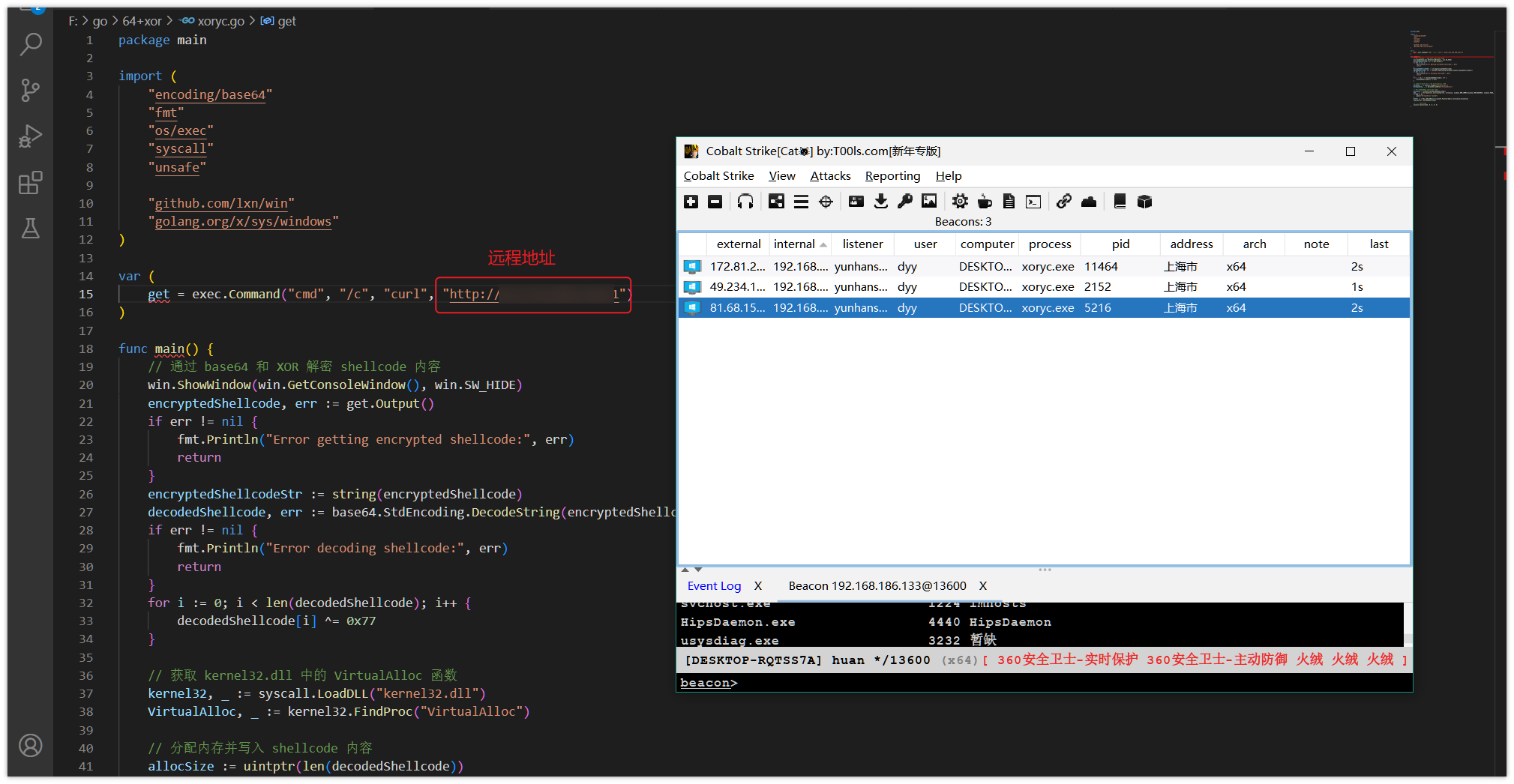
Task: Open Testing flask view in VS Code
Action: [31, 228]
